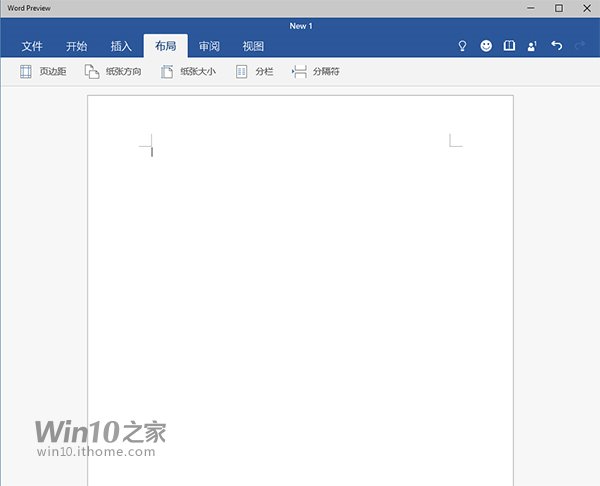The image size is (600, 486).
Task: Click the smiley feedback icon
Action: click(x=486, y=46)
